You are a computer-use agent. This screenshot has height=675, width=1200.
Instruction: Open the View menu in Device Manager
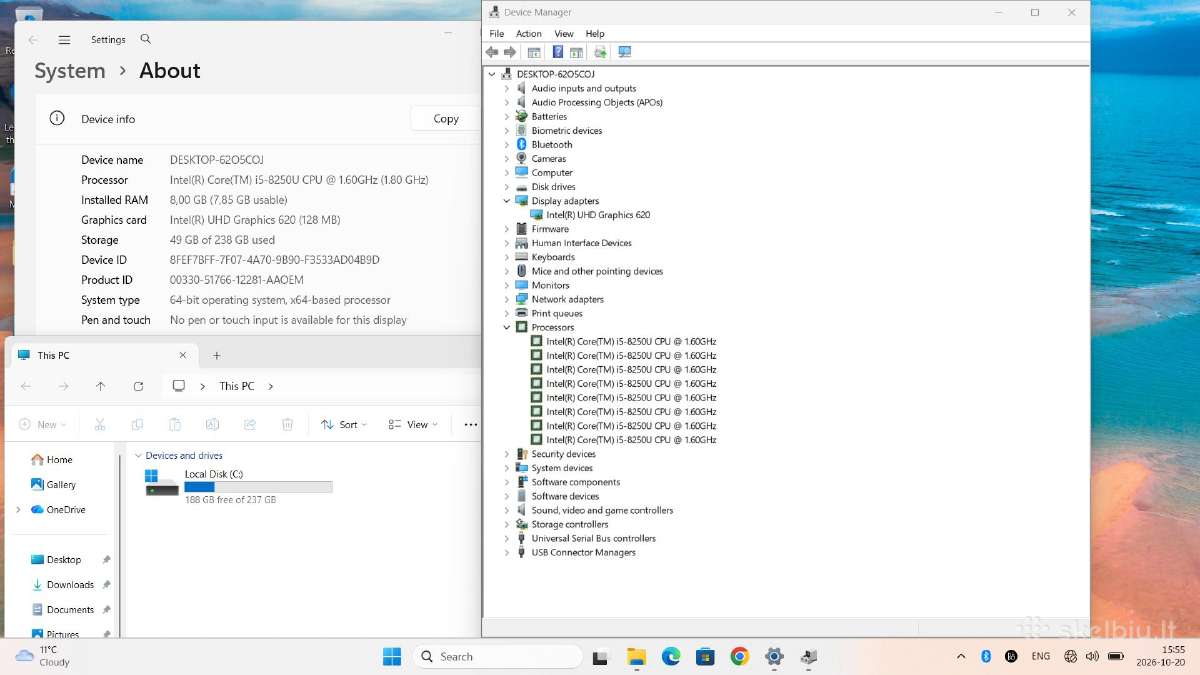point(564,34)
